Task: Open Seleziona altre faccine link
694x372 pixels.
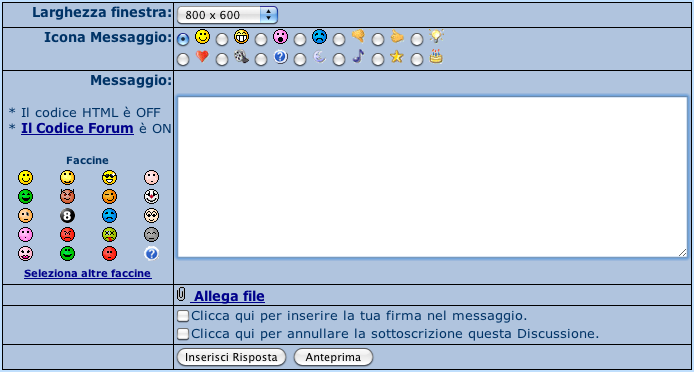Action: [x=88, y=274]
